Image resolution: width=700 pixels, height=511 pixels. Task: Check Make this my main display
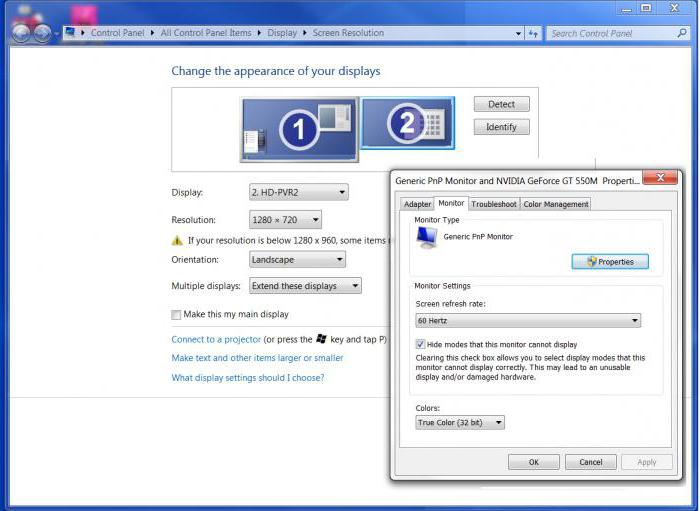[x=176, y=314]
